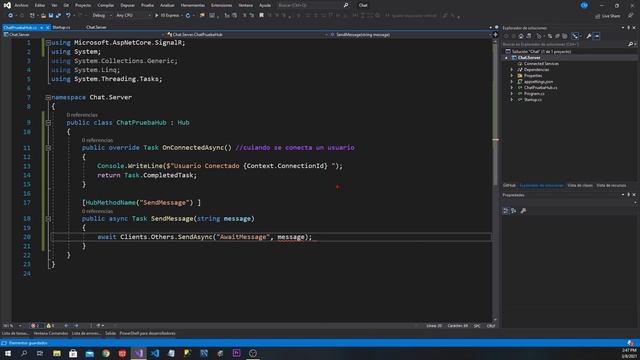Click the Home icon in Solution Explorer toolbar

point(521,36)
